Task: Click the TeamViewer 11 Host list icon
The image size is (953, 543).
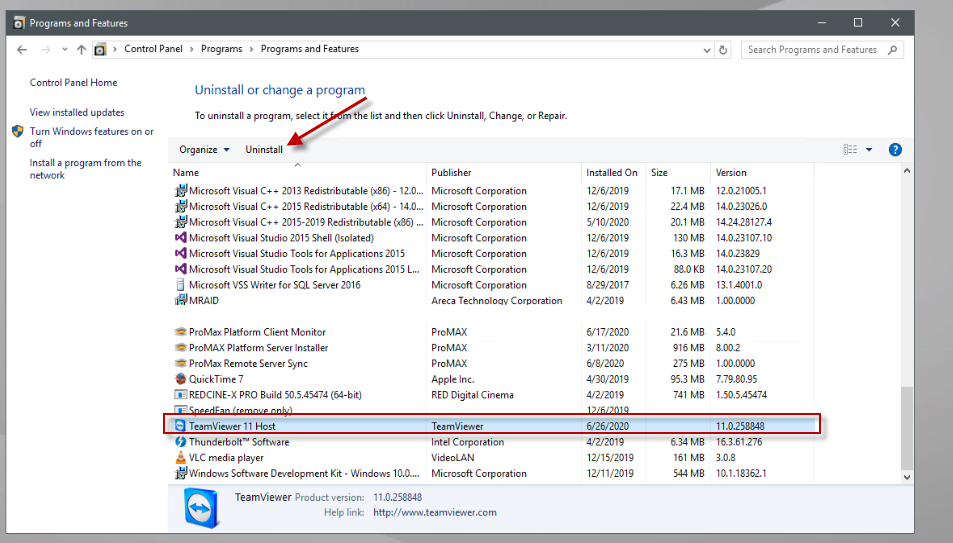Action: tap(180, 426)
